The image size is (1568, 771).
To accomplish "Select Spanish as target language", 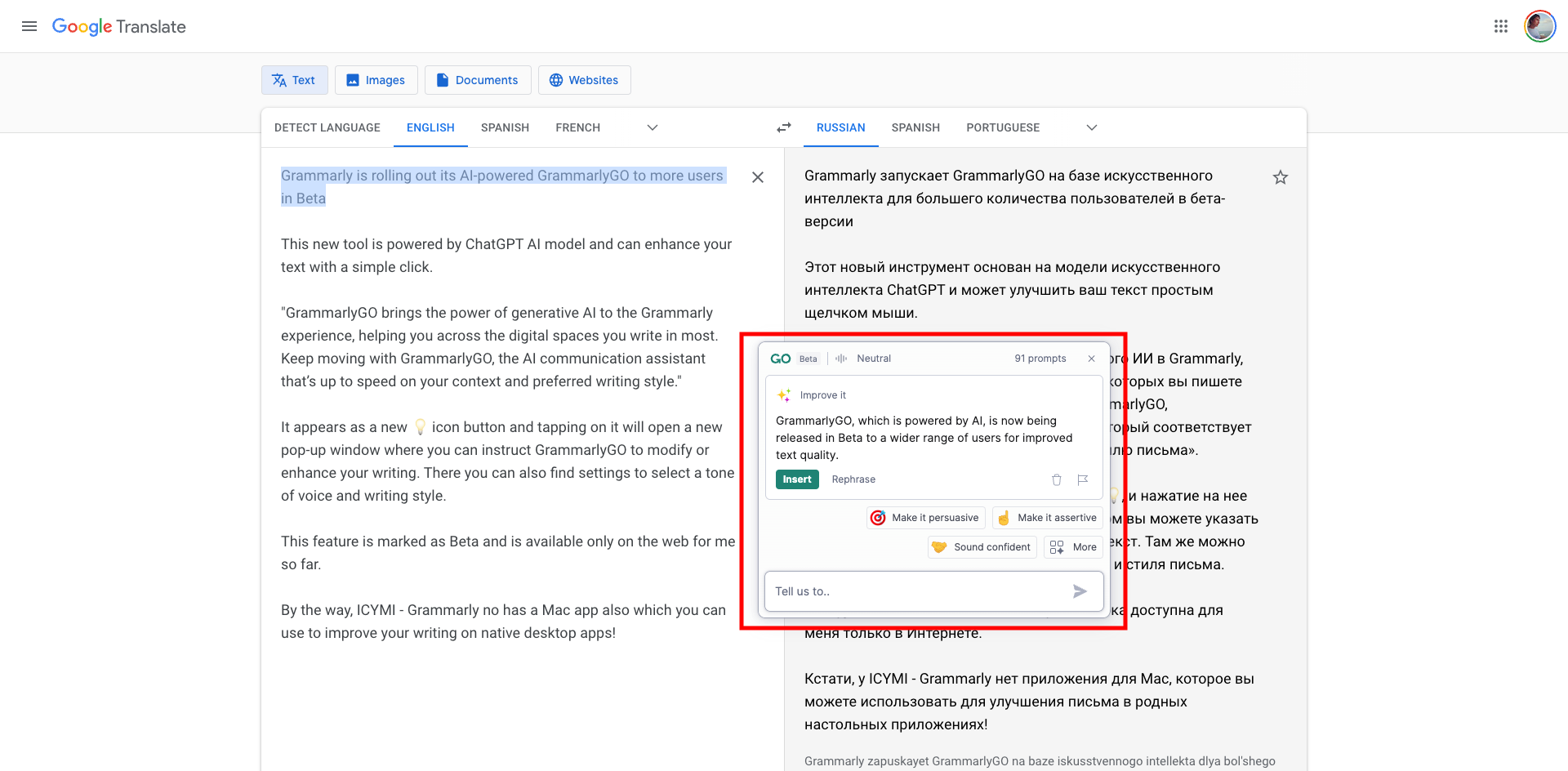I will coord(915,127).
